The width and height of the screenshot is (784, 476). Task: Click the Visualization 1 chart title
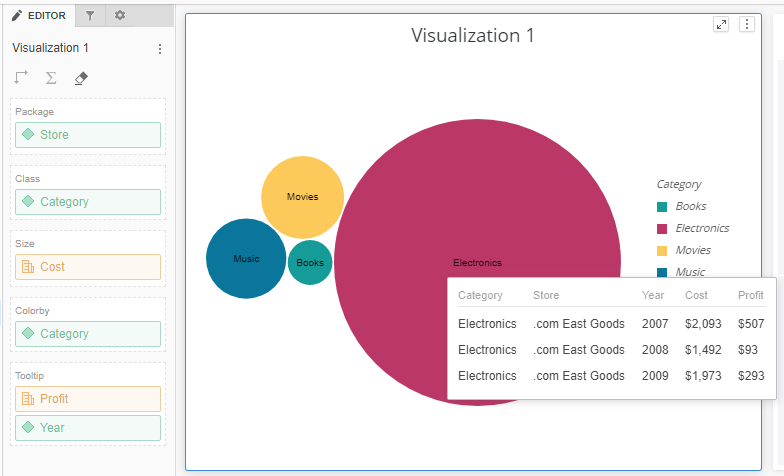(473, 36)
